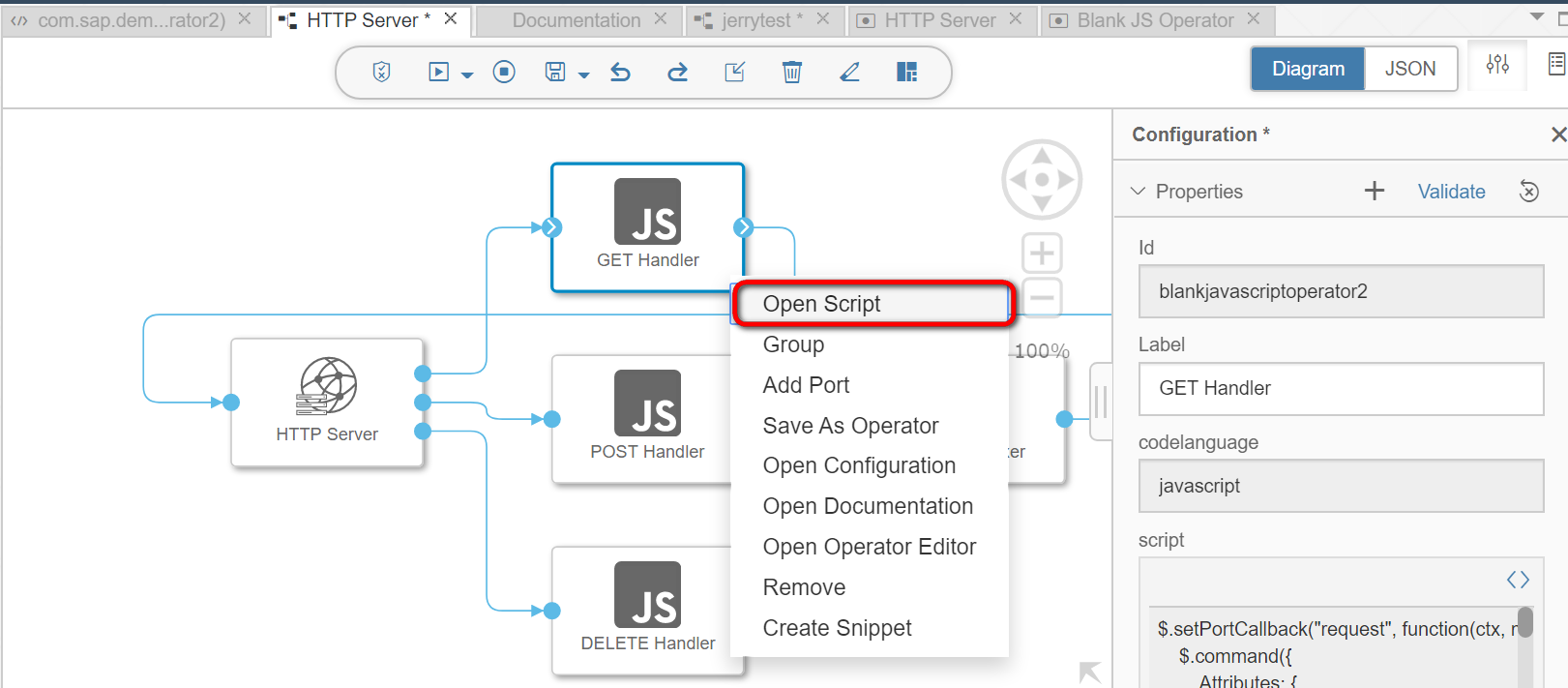Open script editor via angle-brackets icon
The height and width of the screenshot is (688, 1568).
(1518, 580)
